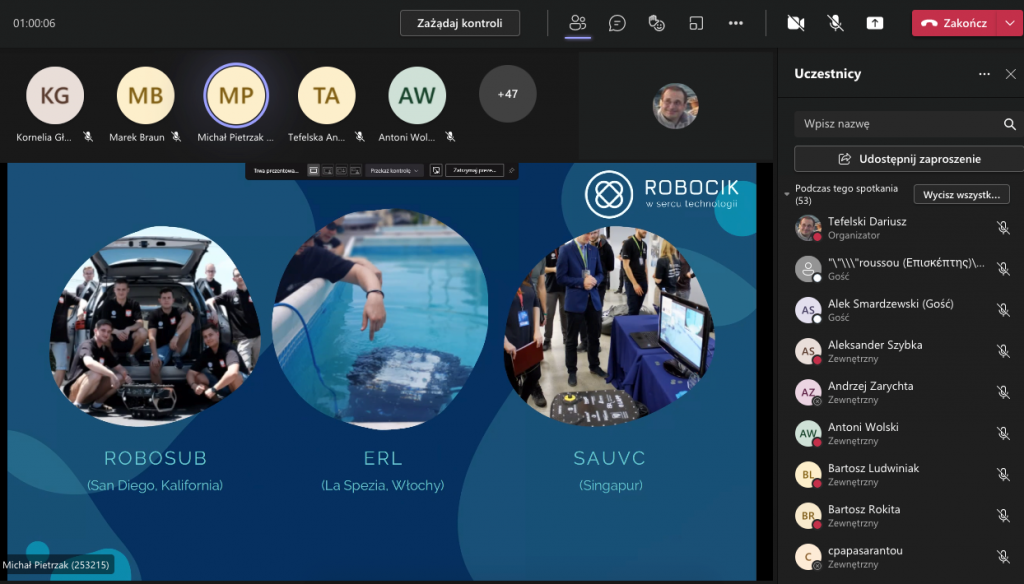Click muted mic icon beside Kornelia Gł...
1024x584 pixels.
(88, 137)
